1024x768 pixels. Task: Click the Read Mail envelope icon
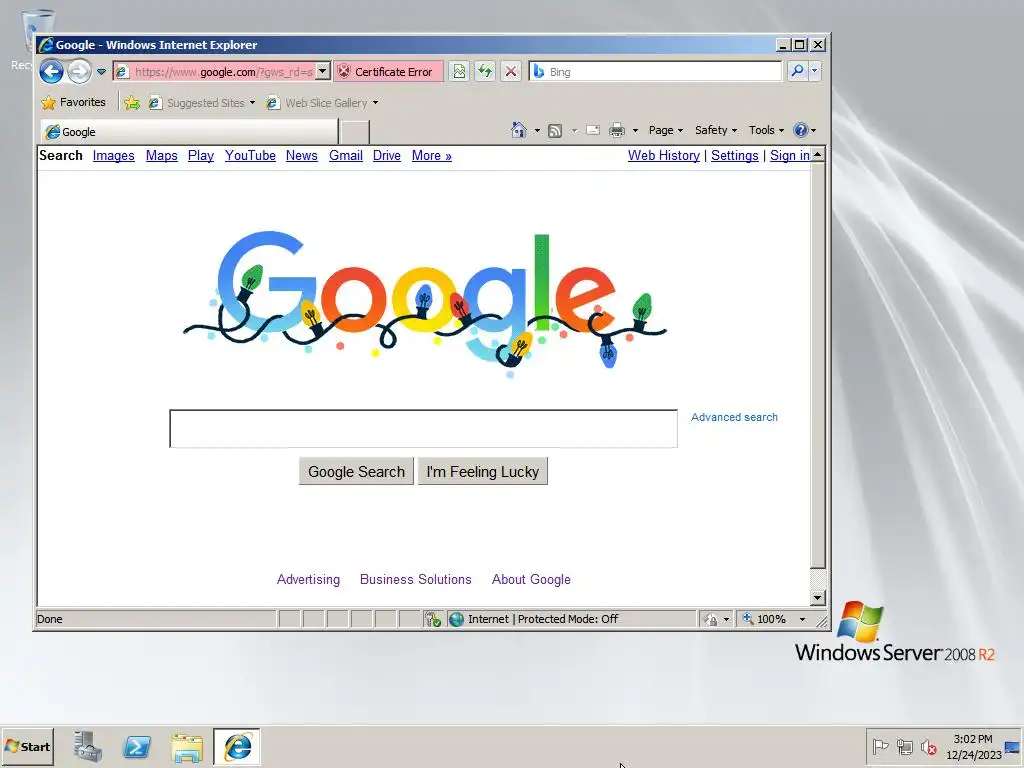(x=593, y=130)
